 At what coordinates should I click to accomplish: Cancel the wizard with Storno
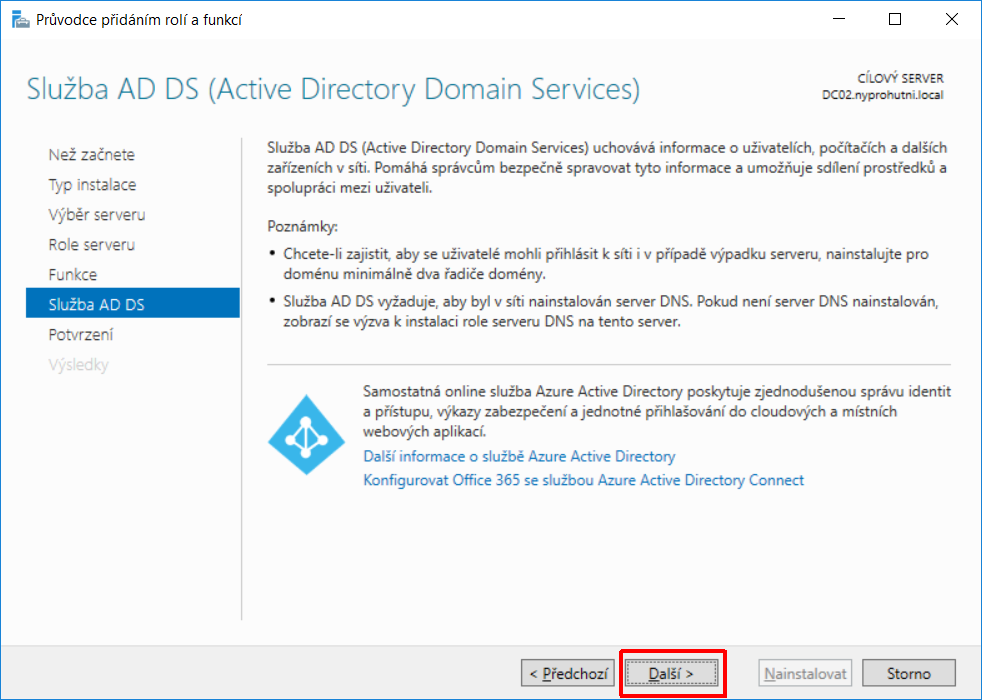click(x=909, y=674)
